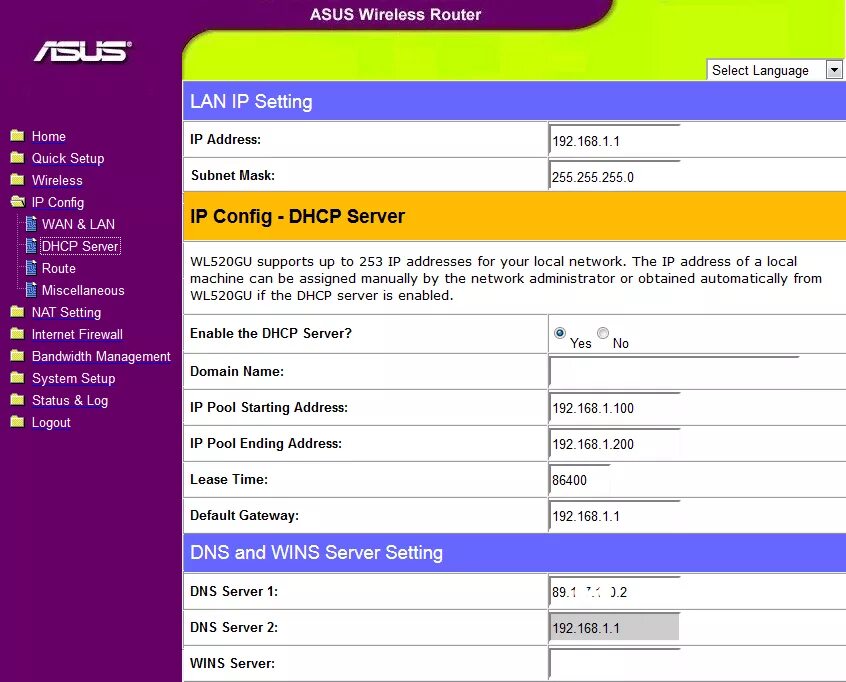This screenshot has height=682, width=846.
Task: Click the IP Pool Starting Address field
Action: click(614, 408)
